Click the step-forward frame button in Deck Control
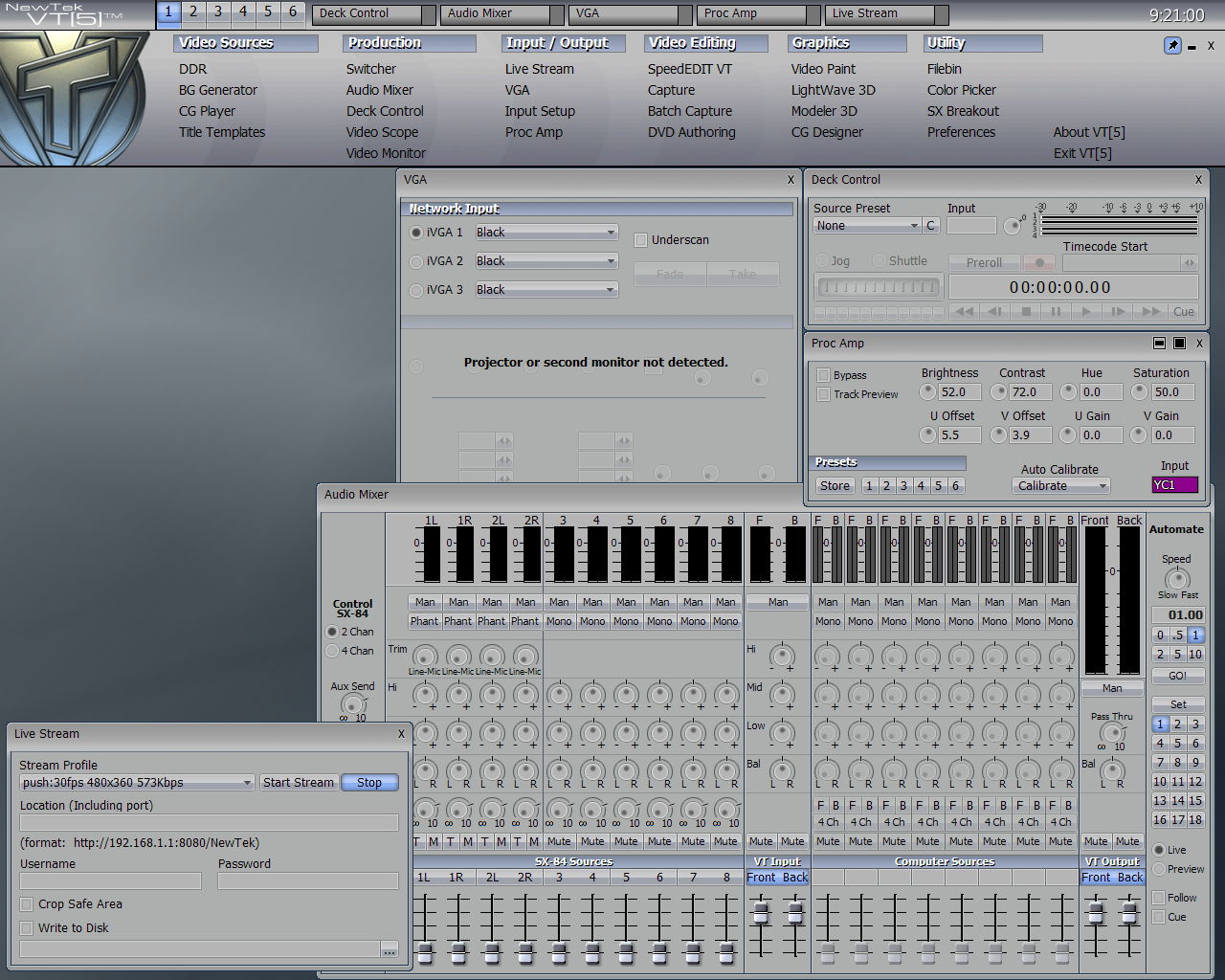1225x980 pixels. click(1117, 312)
